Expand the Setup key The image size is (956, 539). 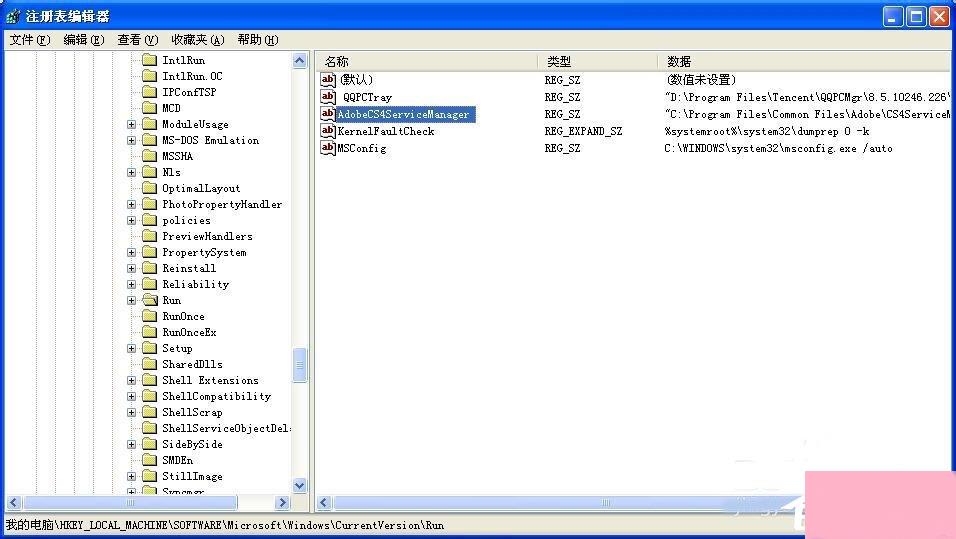pos(131,348)
